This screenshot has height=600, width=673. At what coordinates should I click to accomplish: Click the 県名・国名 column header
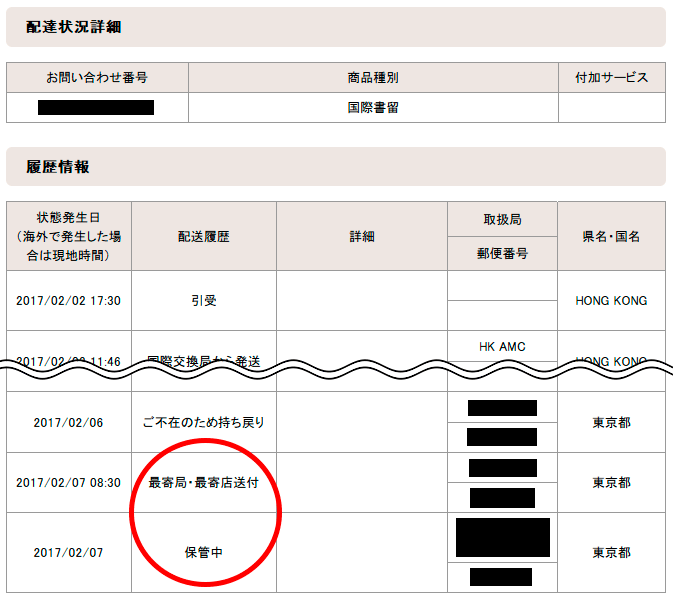point(611,237)
